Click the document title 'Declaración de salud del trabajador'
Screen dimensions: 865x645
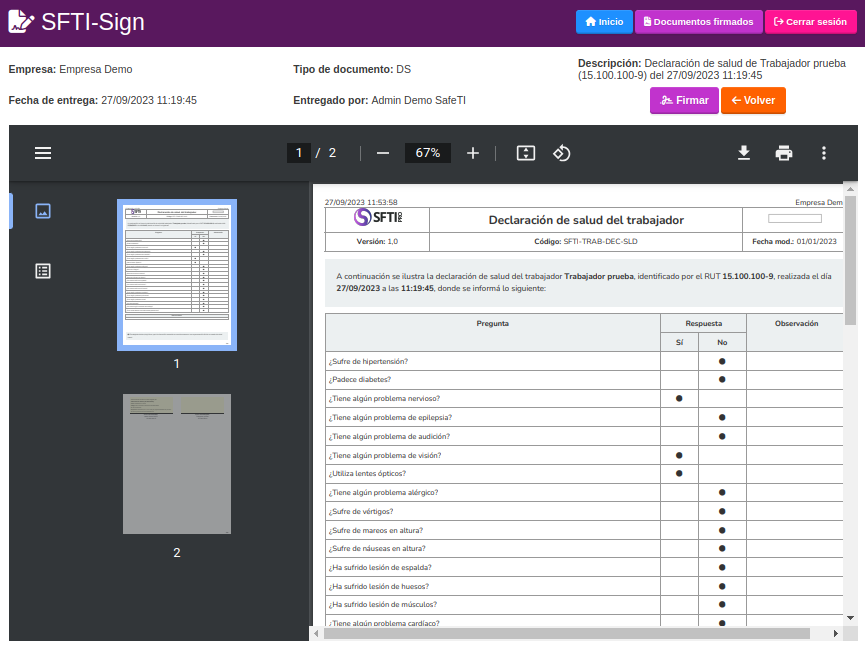pyautogui.click(x=586, y=220)
